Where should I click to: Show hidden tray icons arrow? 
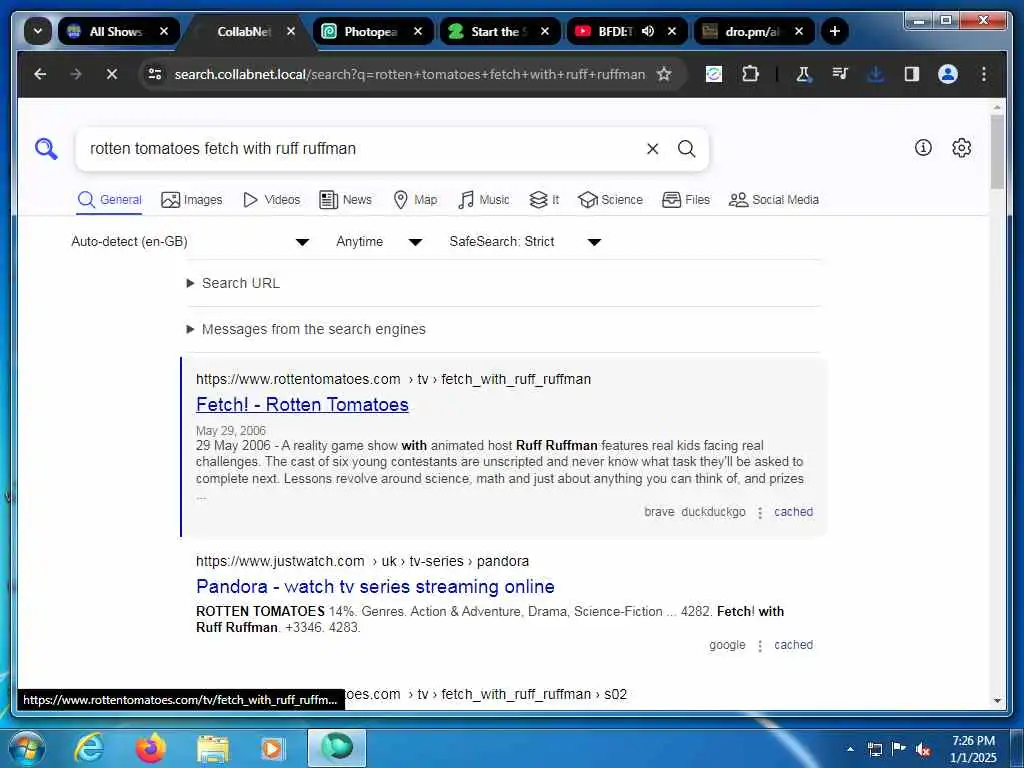pos(850,750)
